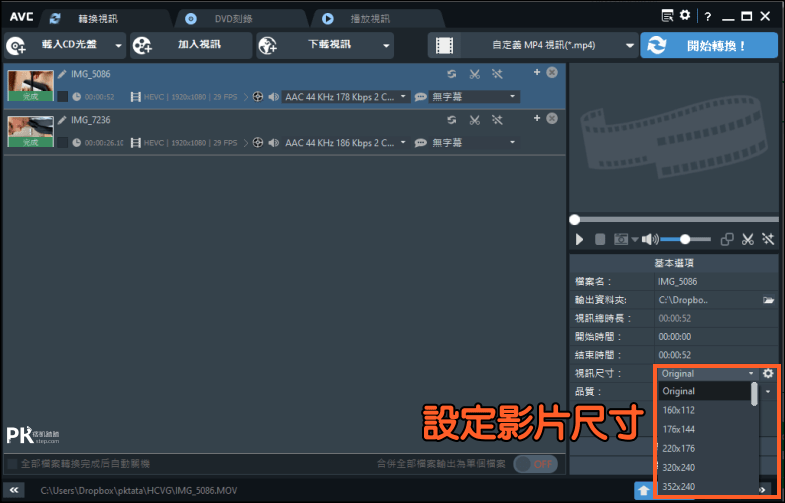Expand the snapshot dropdown arrow
785x503 pixels.
[634, 240]
